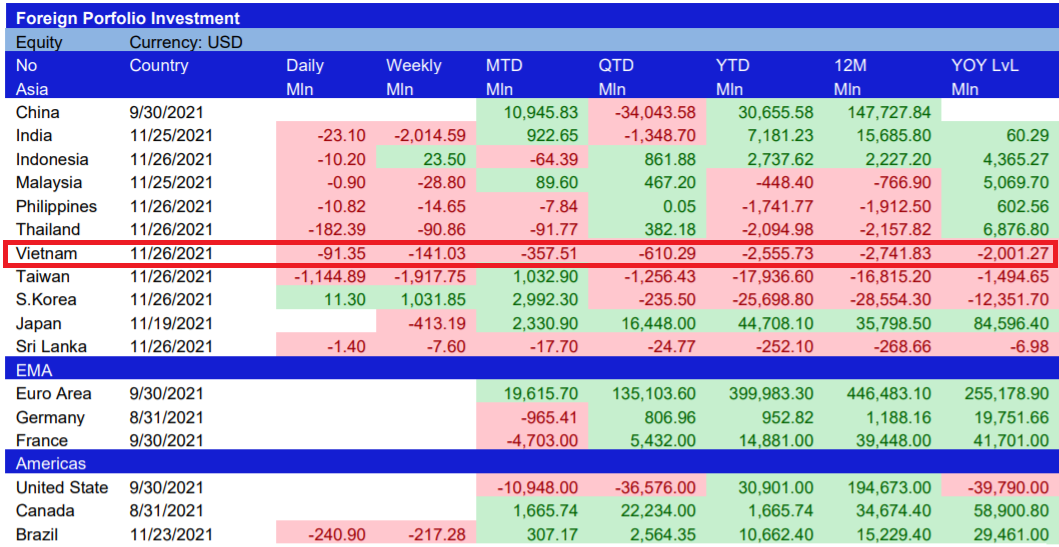Select the EMA section header row
The width and height of the screenshot is (1059, 547).
tap(530, 370)
